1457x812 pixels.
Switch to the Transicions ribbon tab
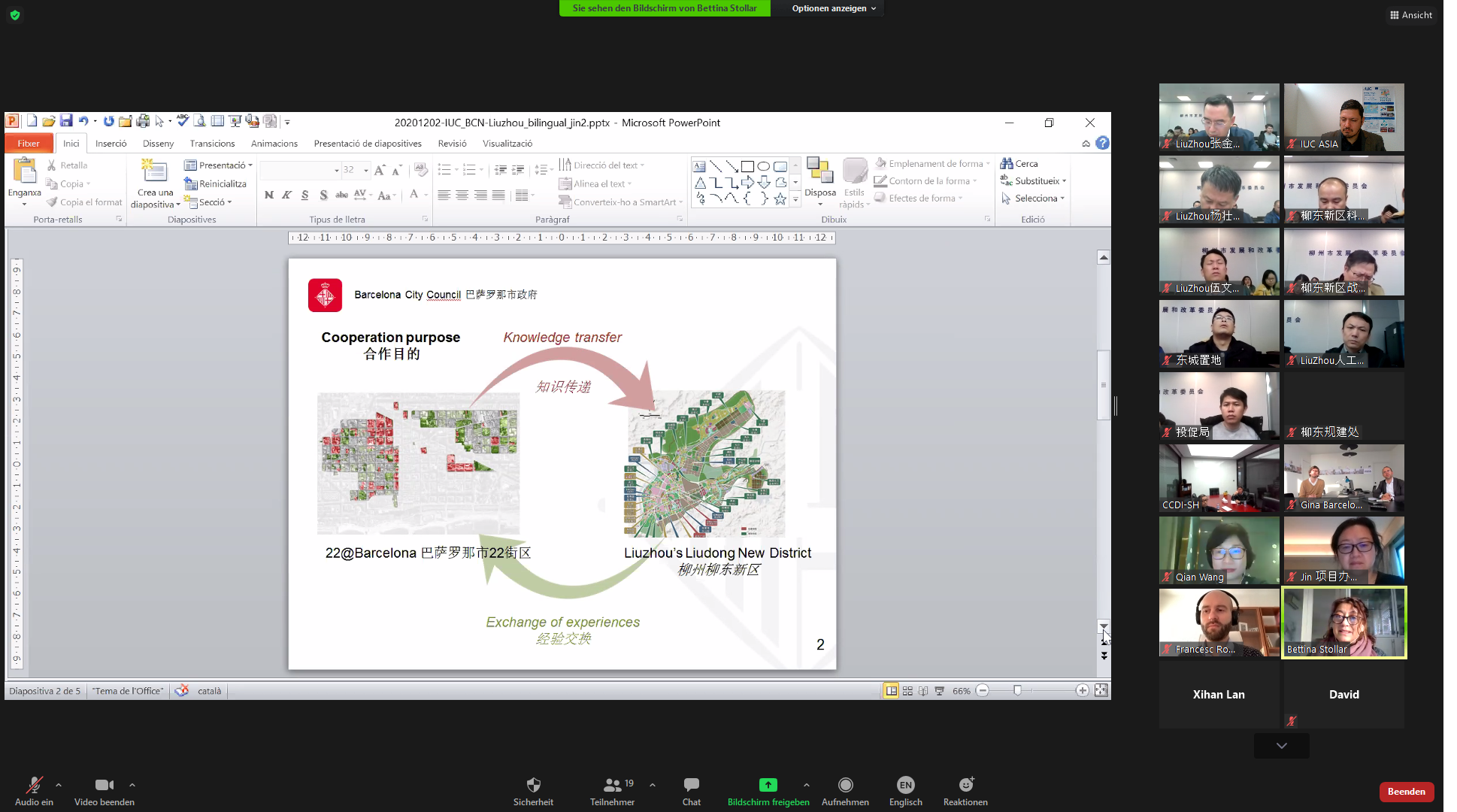coord(212,143)
